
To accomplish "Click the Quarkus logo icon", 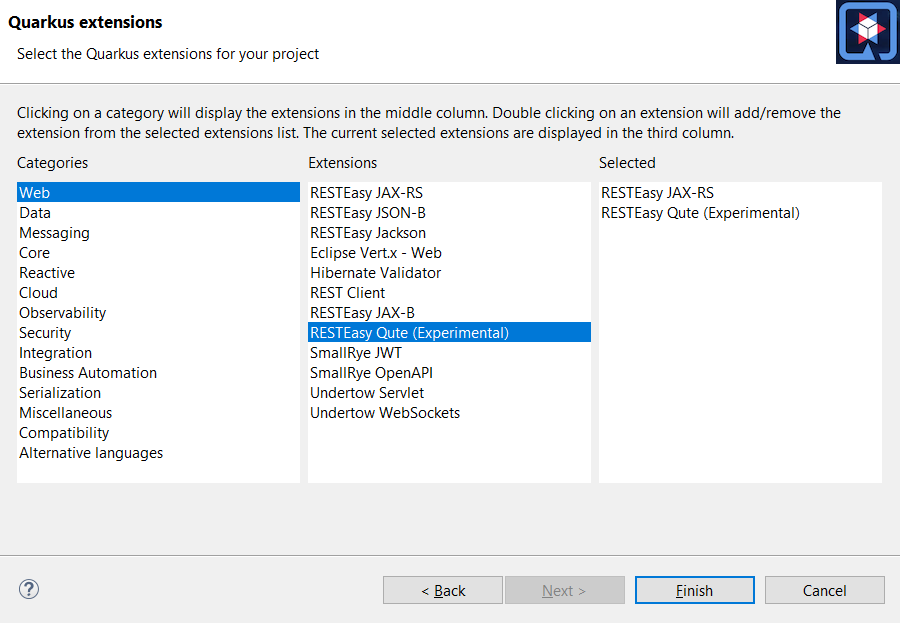I will [866, 32].
